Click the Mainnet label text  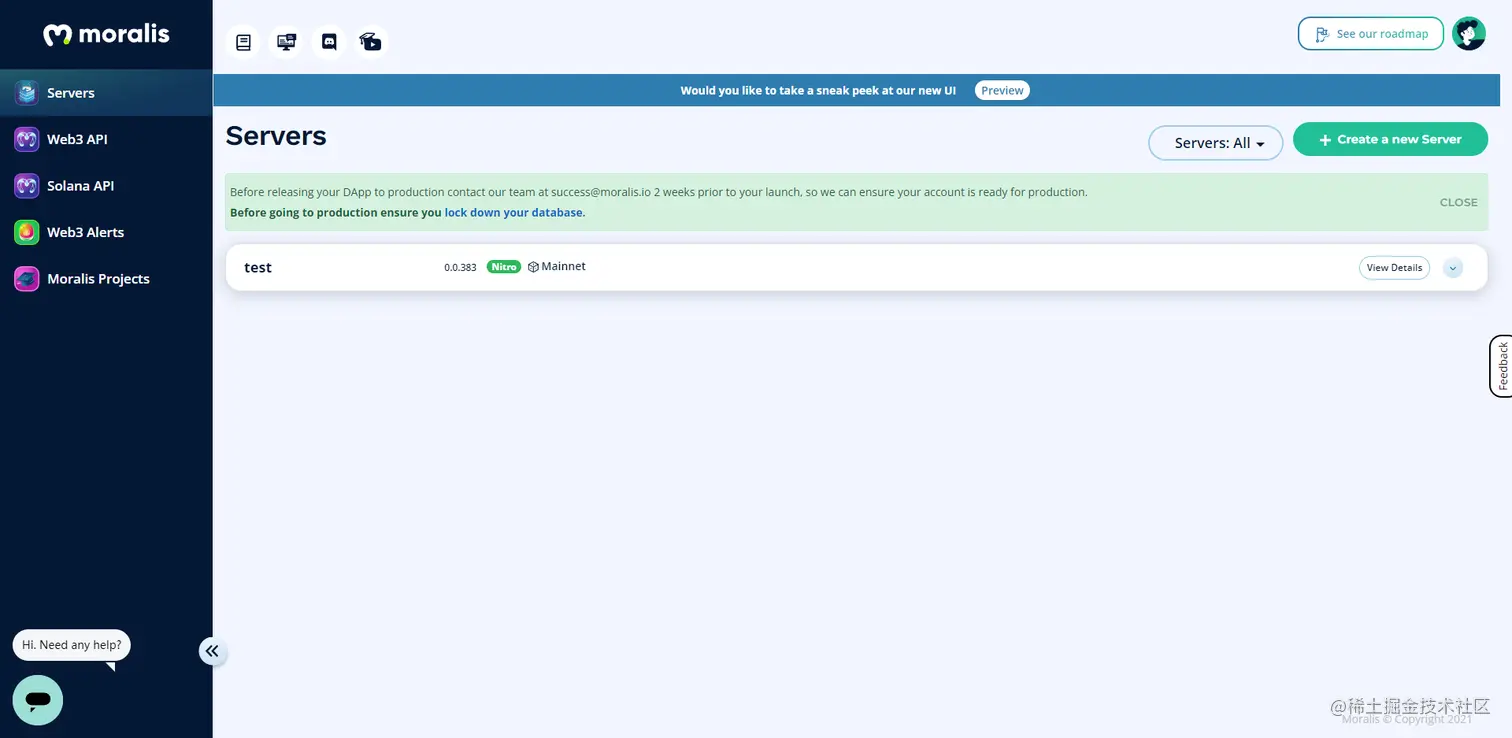point(563,267)
